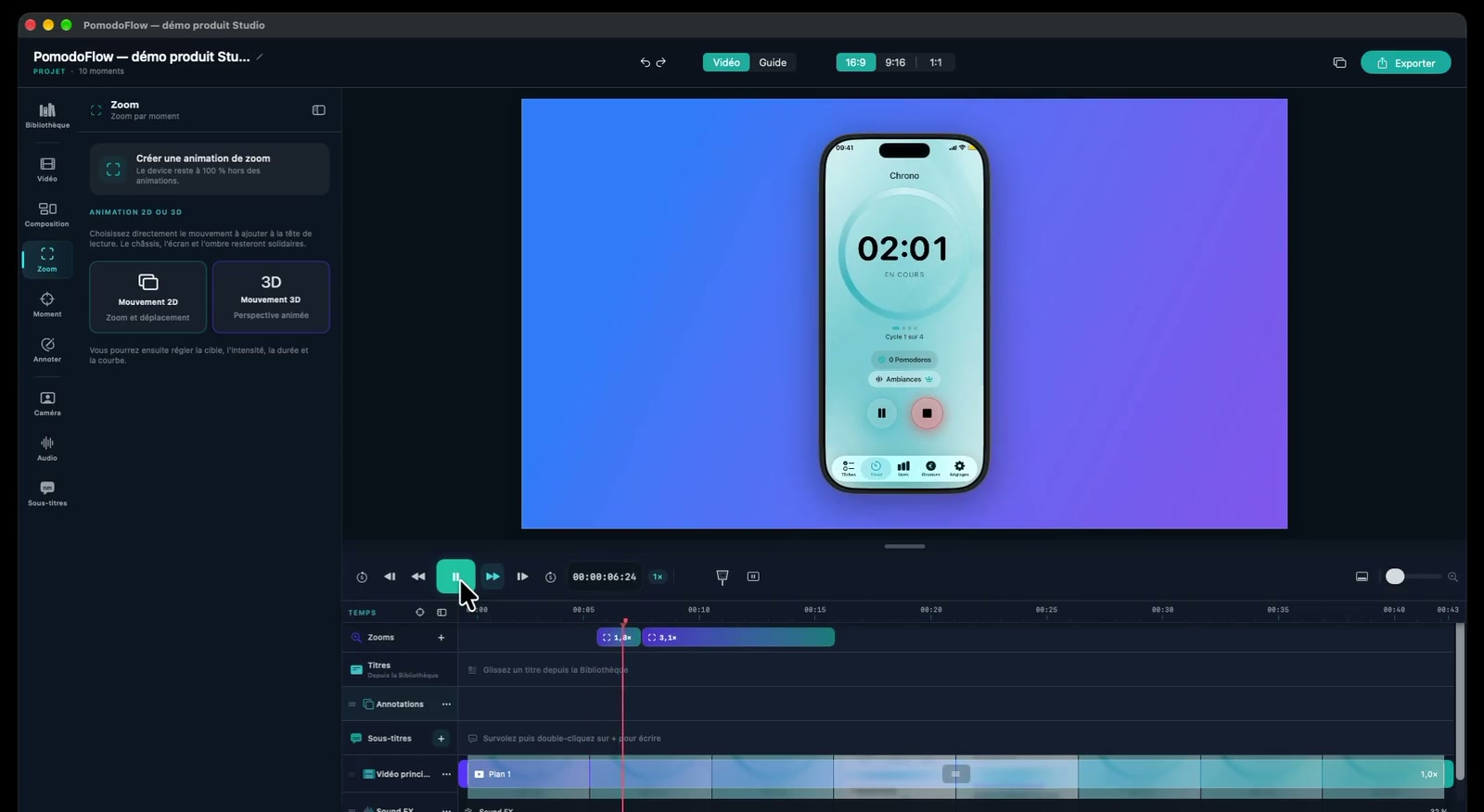Open the Vidéo sidebar panel

click(x=47, y=169)
